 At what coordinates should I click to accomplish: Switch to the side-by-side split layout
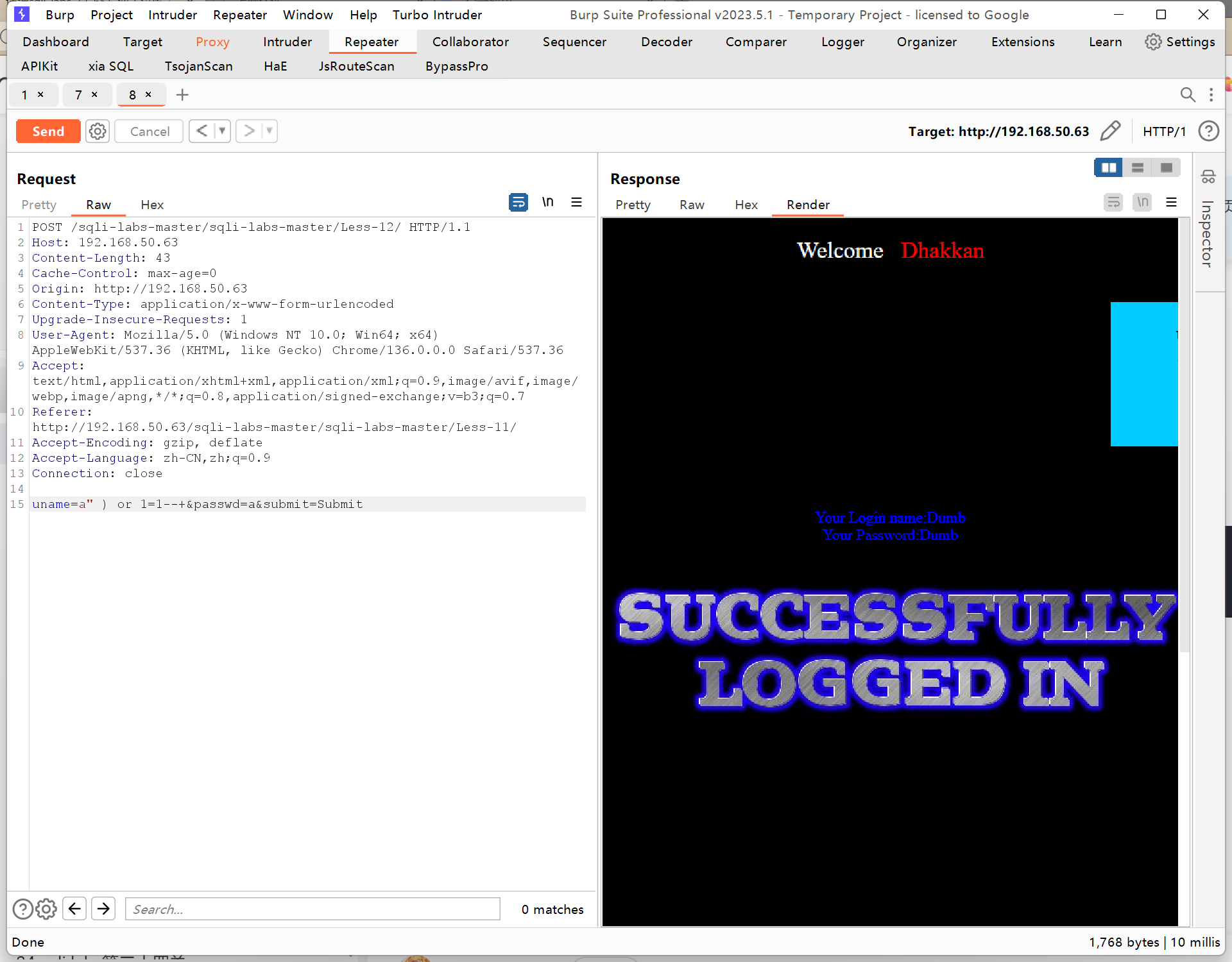pos(1108,167)
